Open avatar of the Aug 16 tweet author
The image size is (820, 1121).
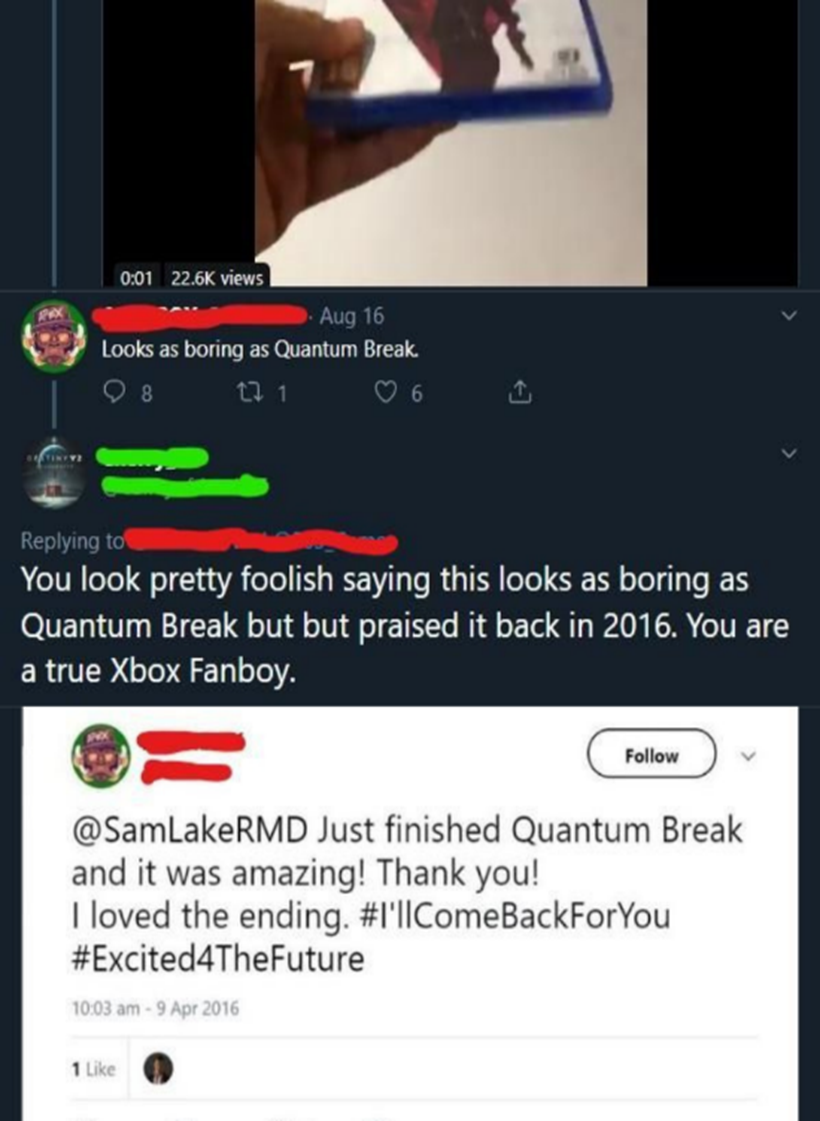click(54, 337)
